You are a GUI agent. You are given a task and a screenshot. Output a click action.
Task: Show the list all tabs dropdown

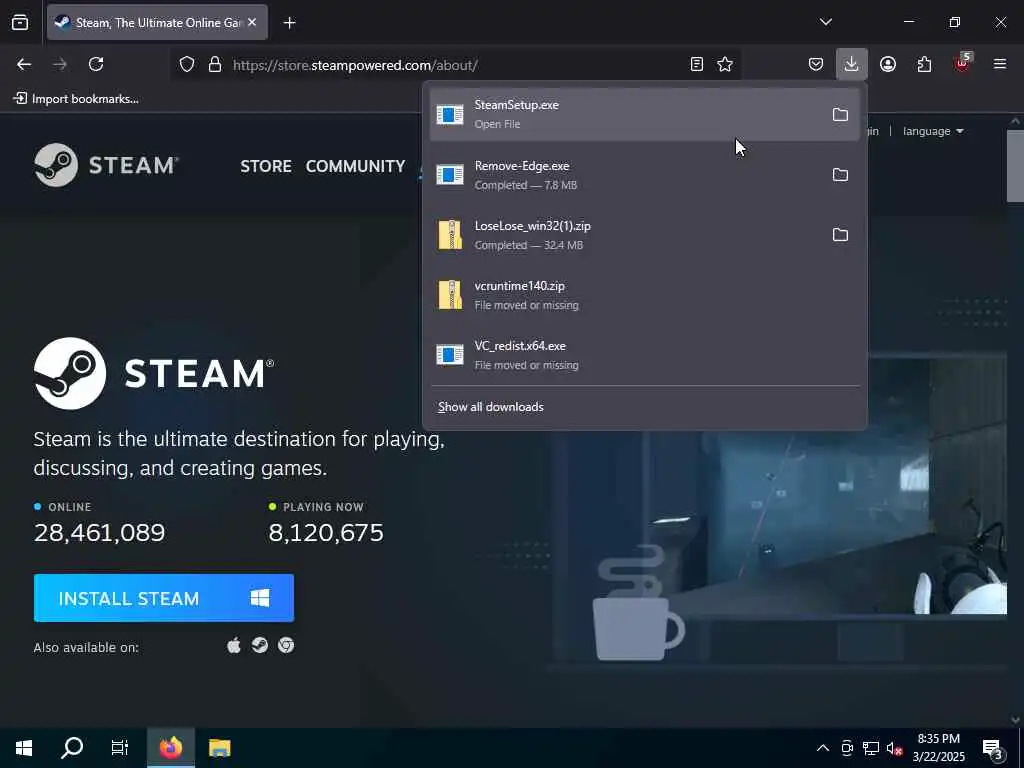(826, 22)
